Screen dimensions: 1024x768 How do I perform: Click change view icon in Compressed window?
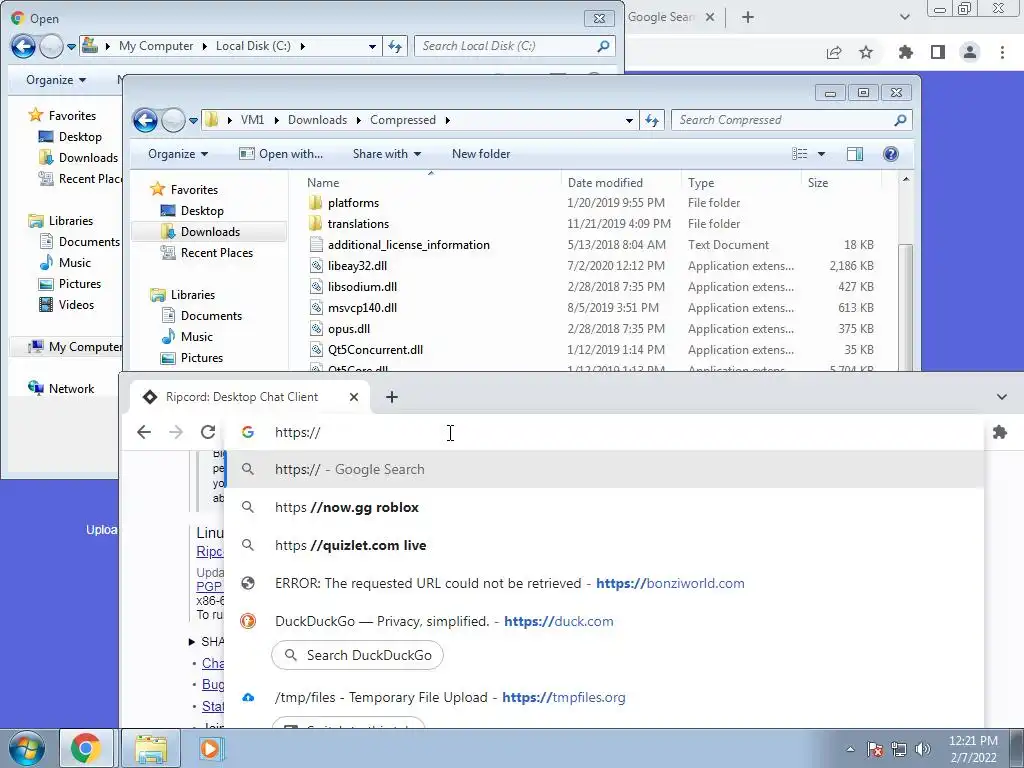tap(800, 153)
